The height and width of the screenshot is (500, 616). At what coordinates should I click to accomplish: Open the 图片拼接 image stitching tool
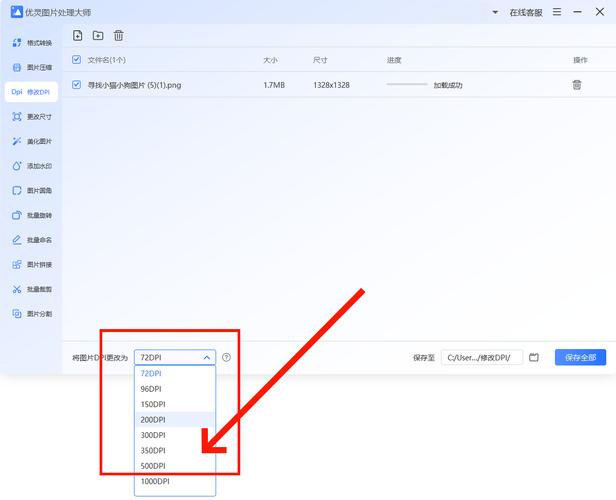pyautogui.click(x=31, y=265)
